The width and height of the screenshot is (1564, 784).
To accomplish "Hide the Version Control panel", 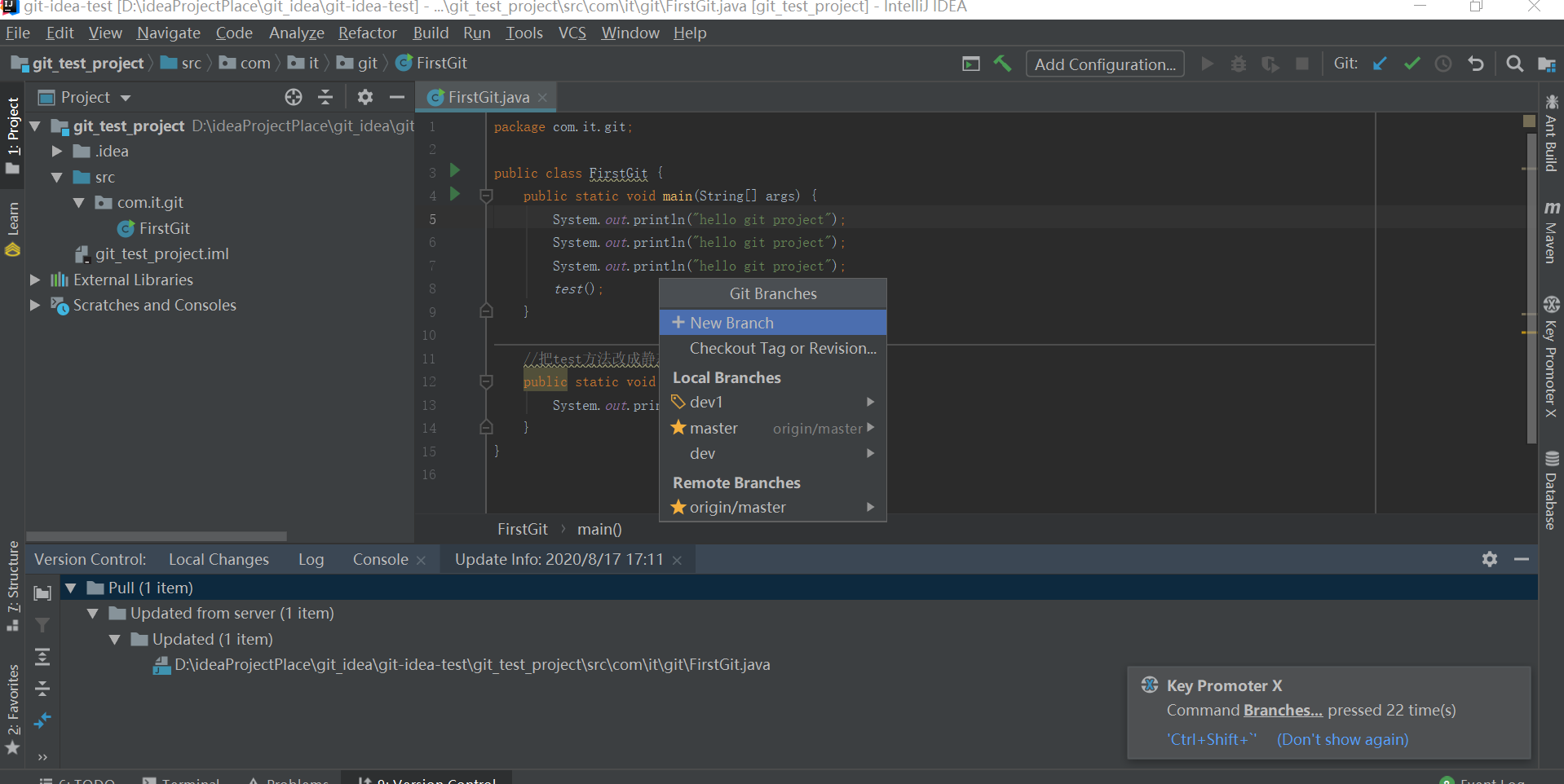I will tap(1522, 559).
